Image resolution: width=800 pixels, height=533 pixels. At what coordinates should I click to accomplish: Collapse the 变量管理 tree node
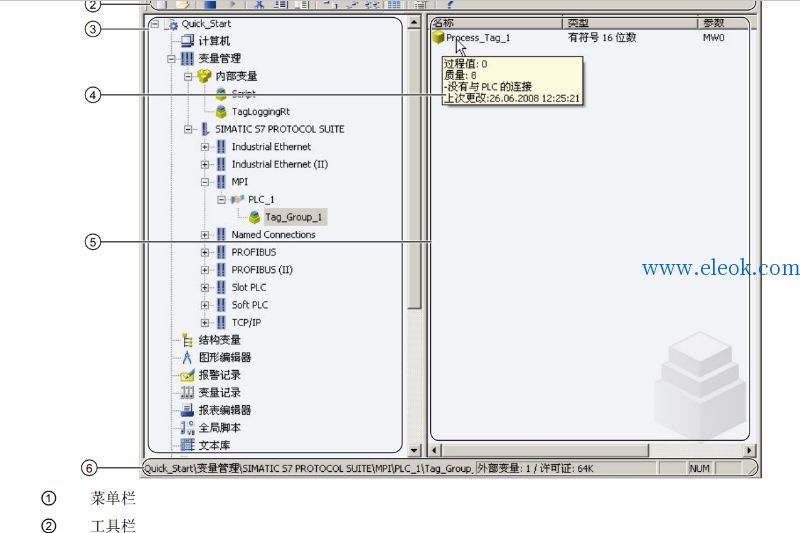pos(171,59)
